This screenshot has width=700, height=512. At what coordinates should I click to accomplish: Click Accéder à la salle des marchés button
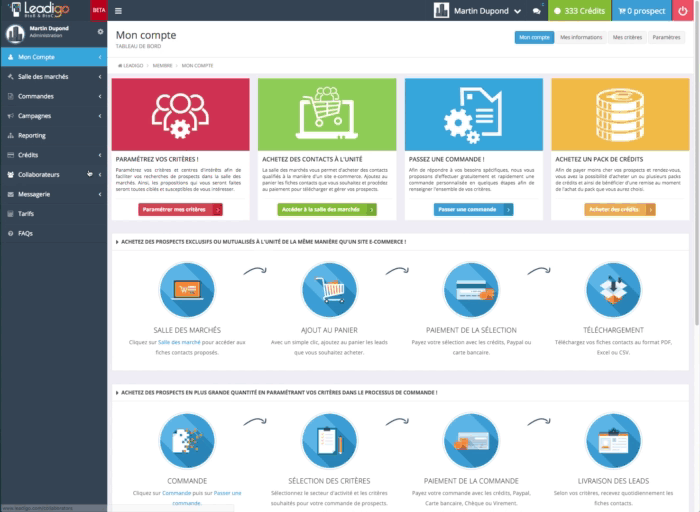tap(327, 209)
